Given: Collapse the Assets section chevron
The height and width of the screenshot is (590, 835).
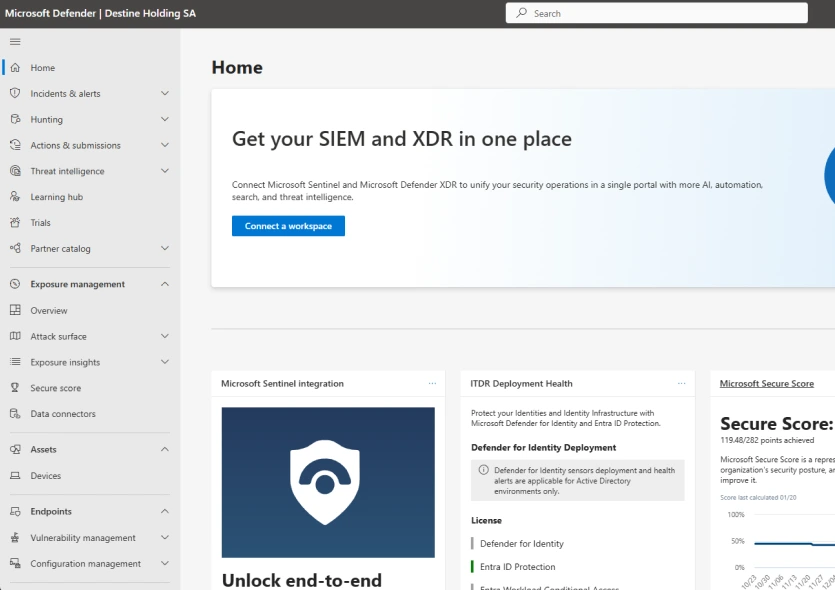Looking at the screenshot, I should (x=165, y=449).
